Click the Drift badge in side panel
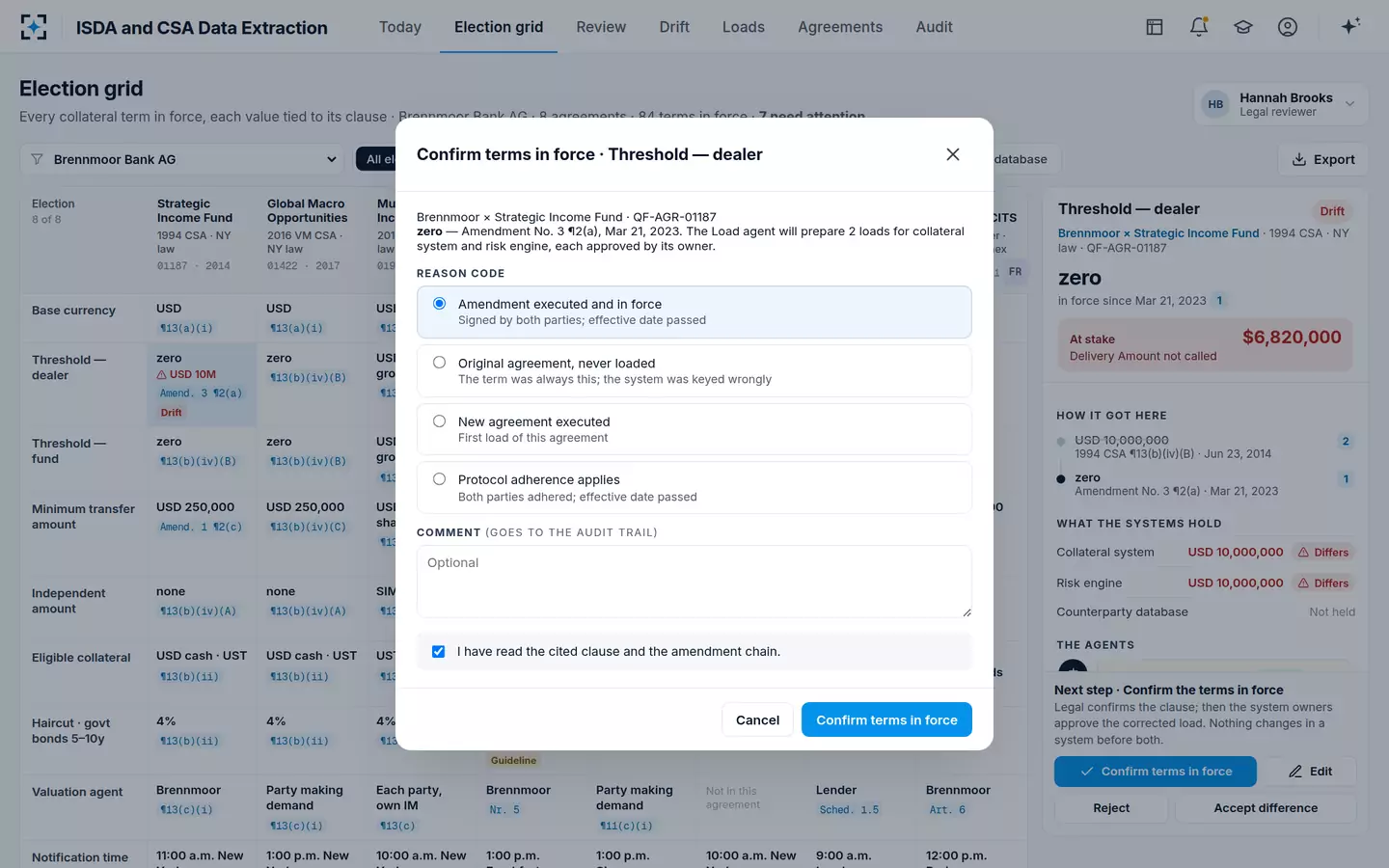1389x868 pixels. click(1332, 211)
